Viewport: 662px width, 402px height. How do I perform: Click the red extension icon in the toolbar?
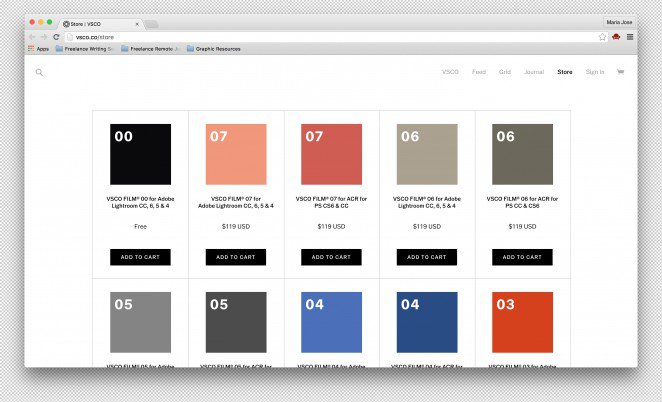616,37
